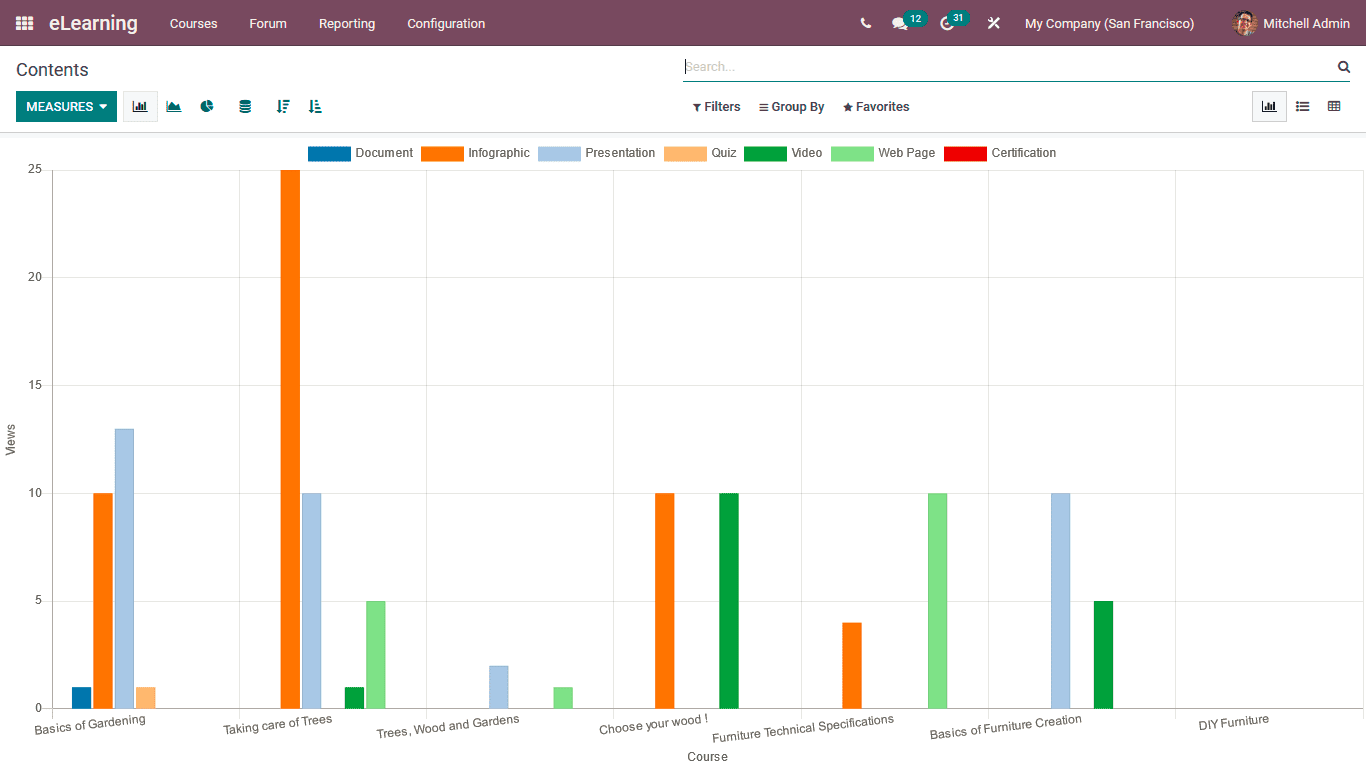Toggle stacked bar chart mode
The height and width of the screenshot is (768, 1366).
[x=245, y=106]
